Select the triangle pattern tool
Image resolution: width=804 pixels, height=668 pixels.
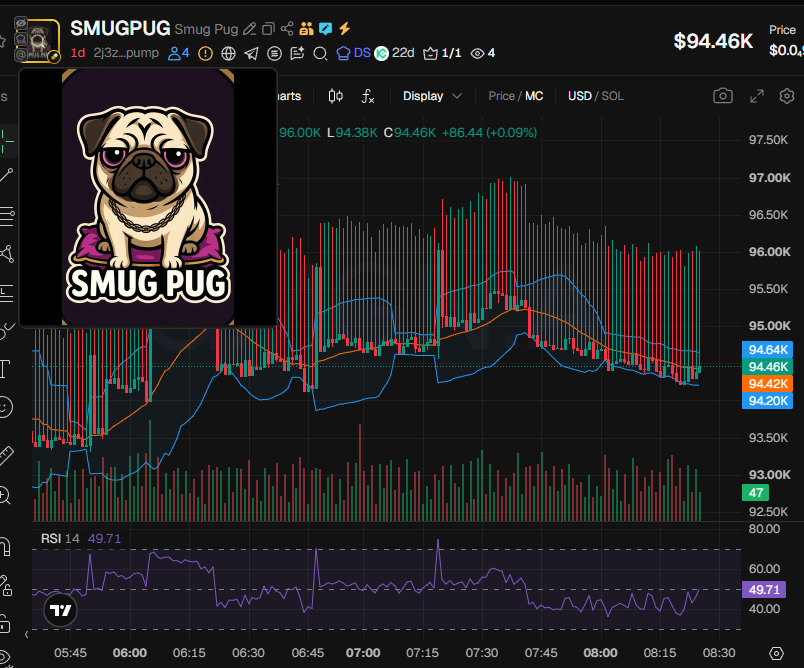pyautogui.click(x=7, y=254)
